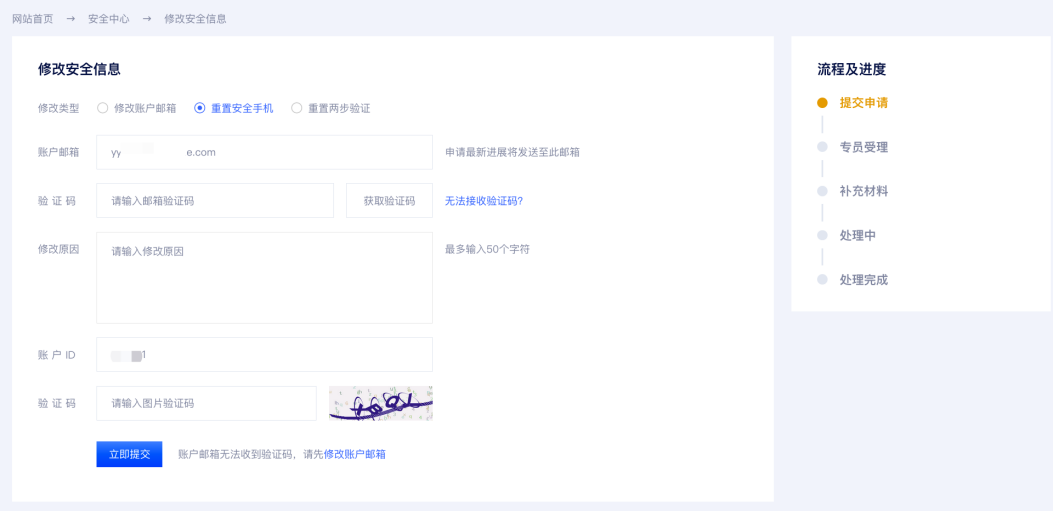
Task: Open the 修改账户邮箱 link near submit
Action: [x=355, y=455]
